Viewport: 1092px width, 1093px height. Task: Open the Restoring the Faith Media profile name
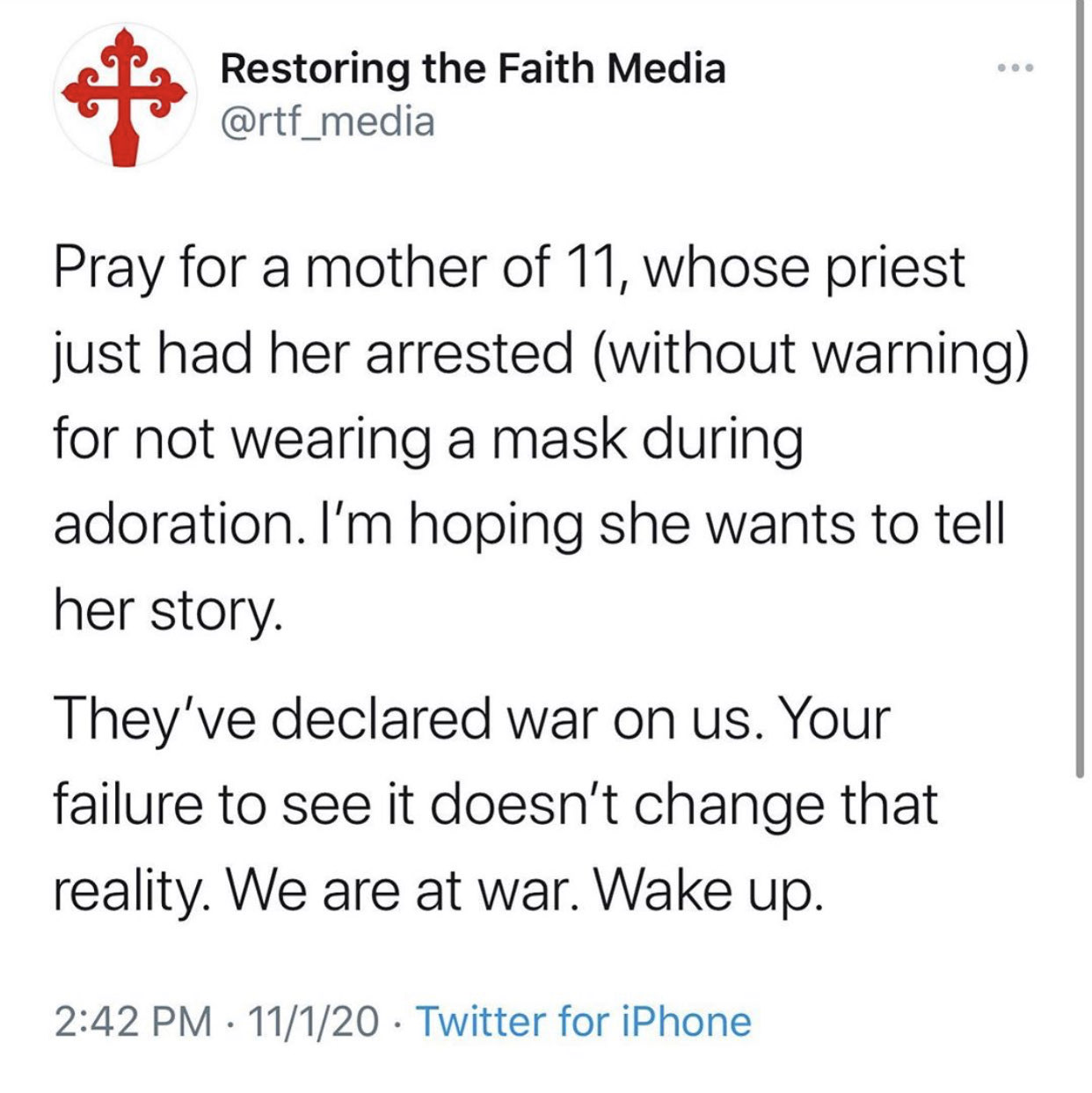pos(473,68)
